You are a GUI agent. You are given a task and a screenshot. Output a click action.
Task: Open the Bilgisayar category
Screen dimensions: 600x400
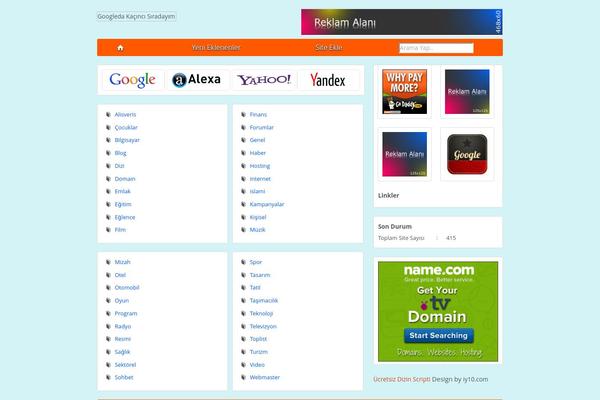pos(127,140)
